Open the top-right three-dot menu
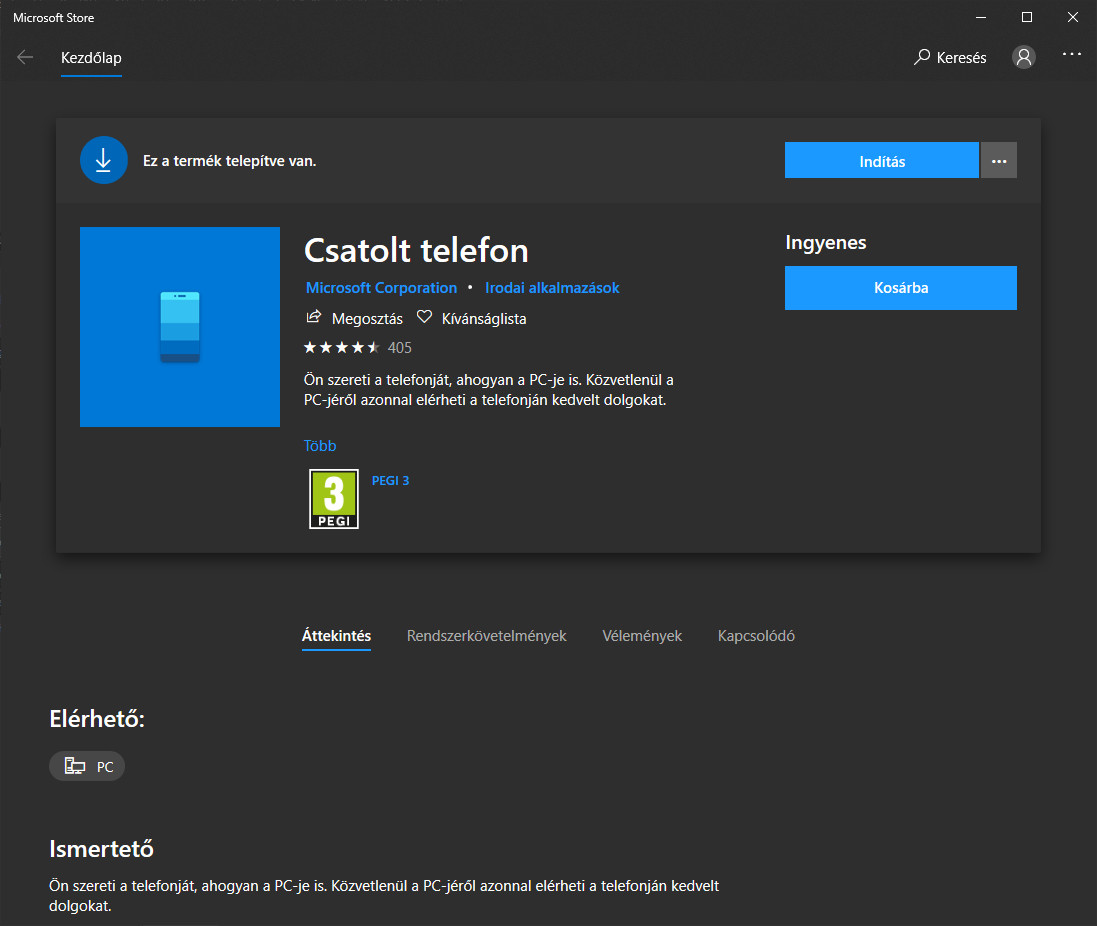1097x926 pixels. click(x=1072, y=55)
